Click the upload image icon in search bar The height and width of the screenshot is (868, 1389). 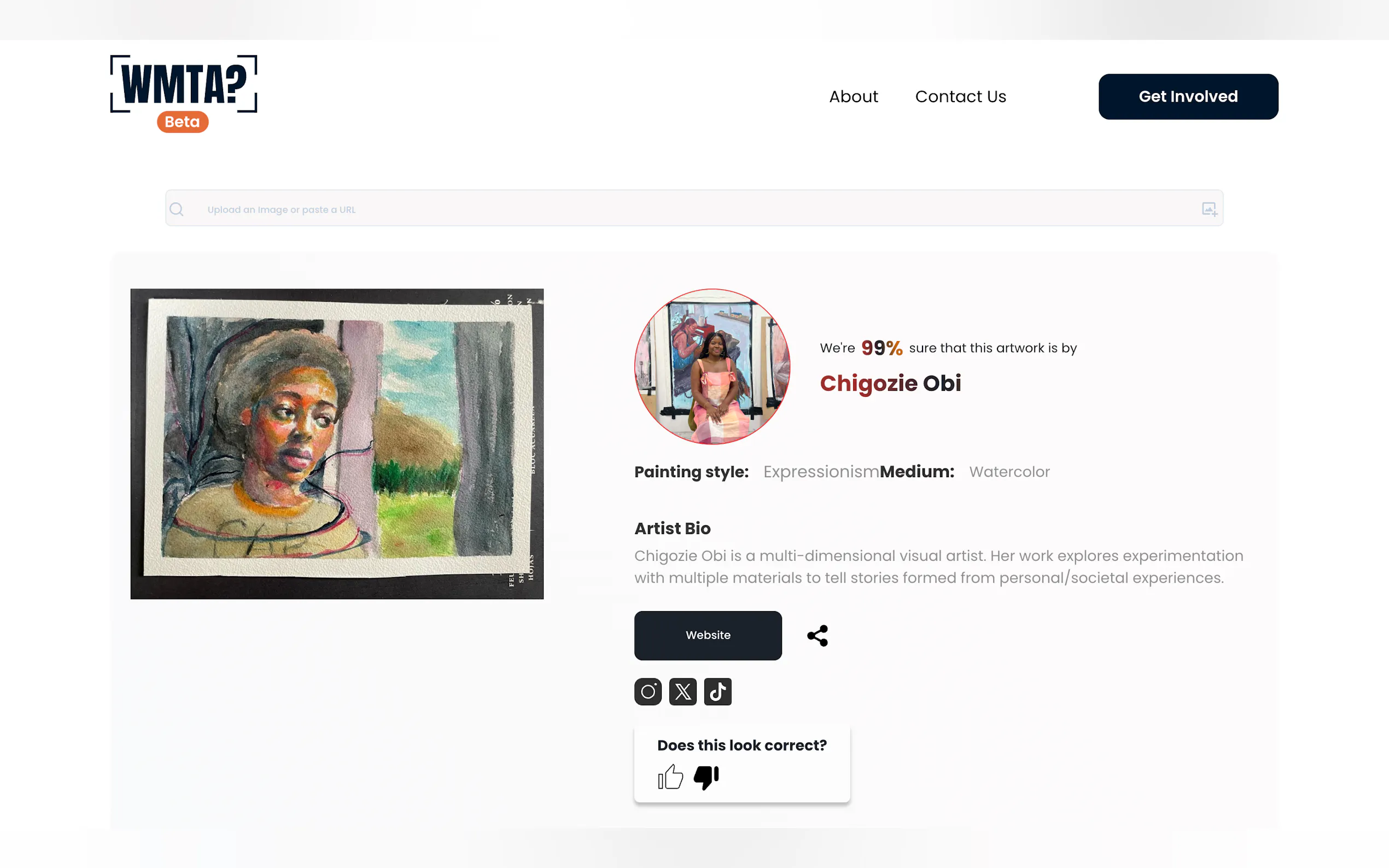[1209, 209]
